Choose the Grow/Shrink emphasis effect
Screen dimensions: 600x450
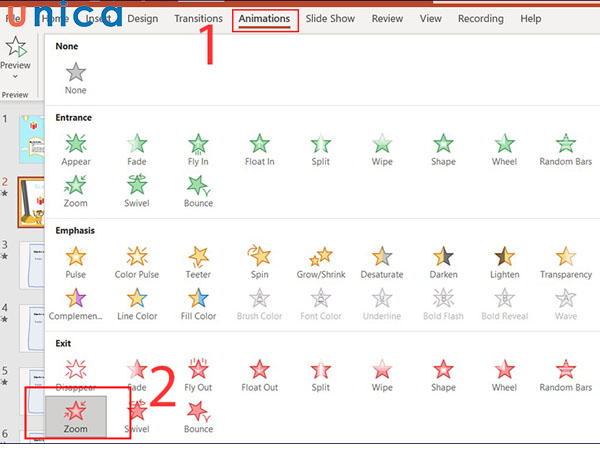click(321, 262)
